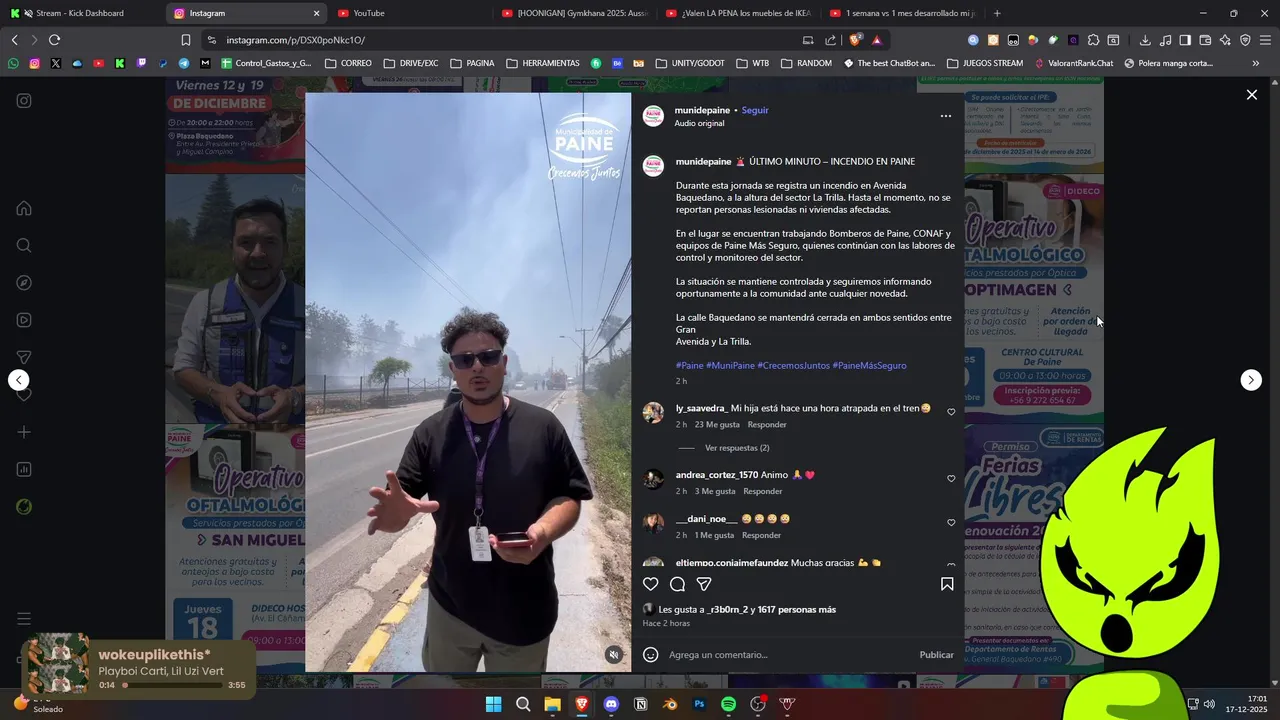Open the CORREO bookmarks folder
The height and width of the screenshot is (720, 1280).
348,63
